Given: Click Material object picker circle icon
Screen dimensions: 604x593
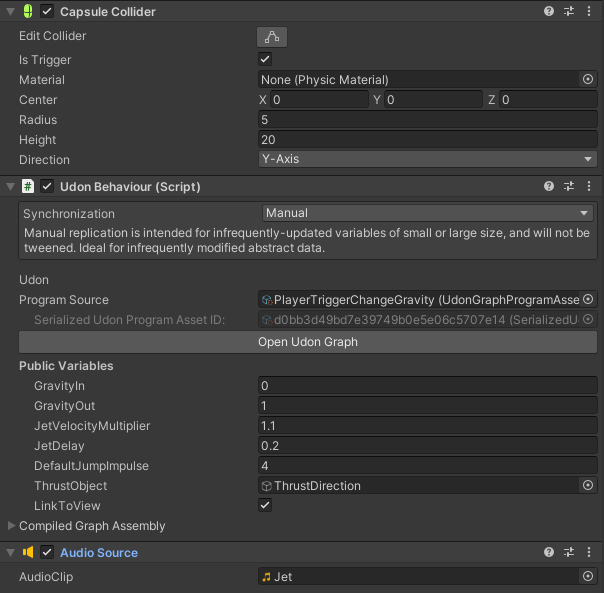Looking at the screenshot, I should [588, 79].
